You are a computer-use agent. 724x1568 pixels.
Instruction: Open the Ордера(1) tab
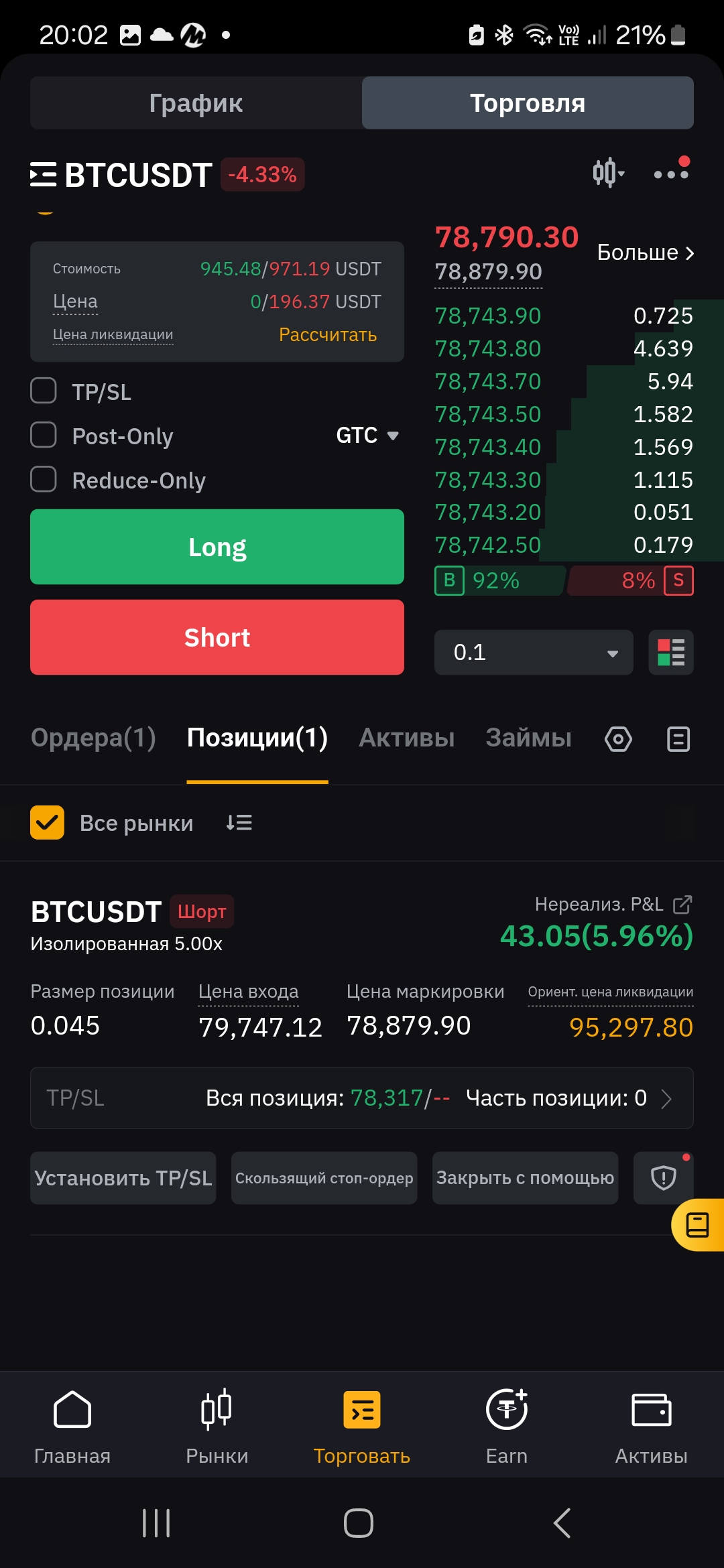click(93, 738)
